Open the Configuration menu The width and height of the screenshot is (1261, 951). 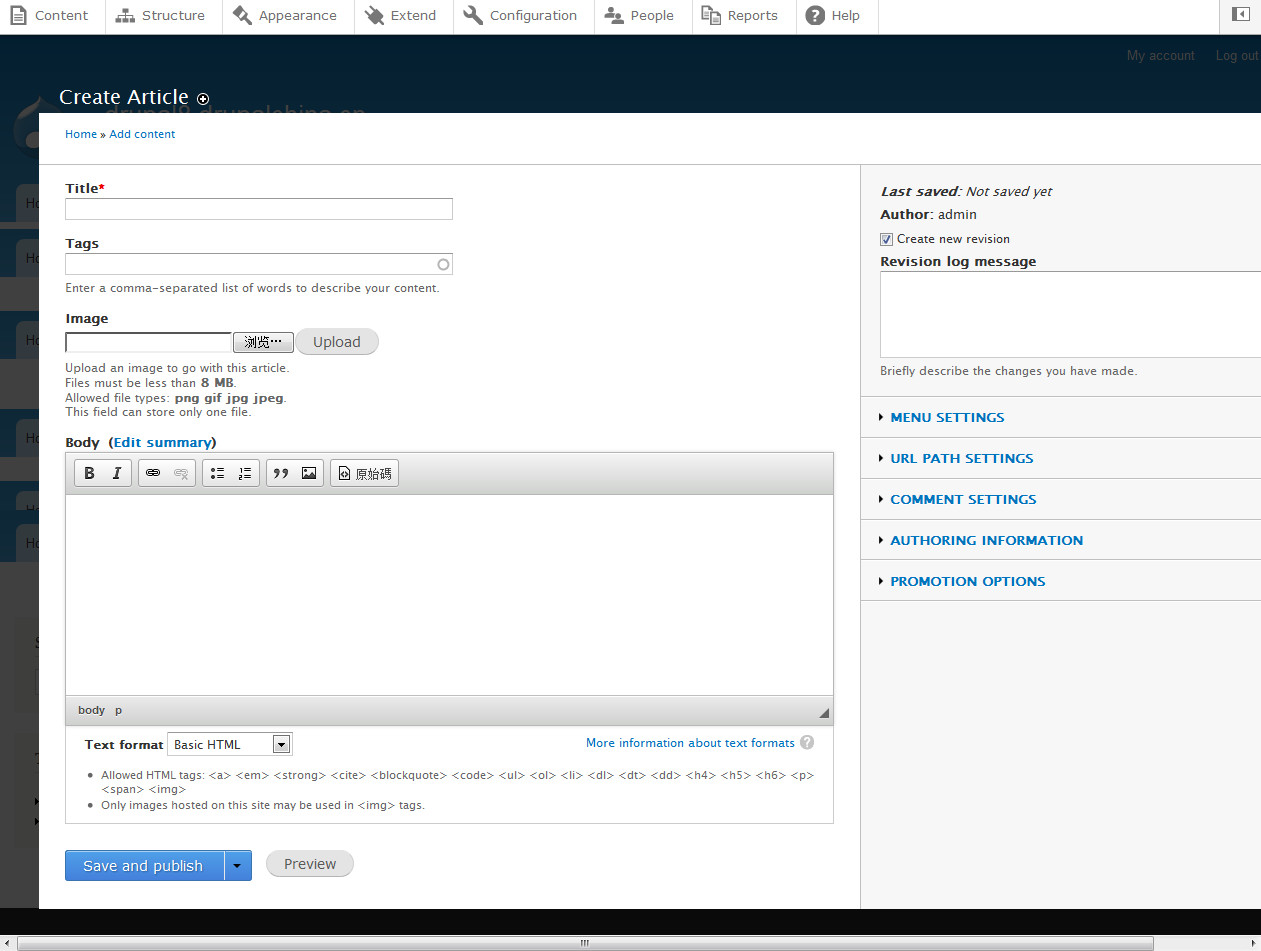tap(522, 15)
